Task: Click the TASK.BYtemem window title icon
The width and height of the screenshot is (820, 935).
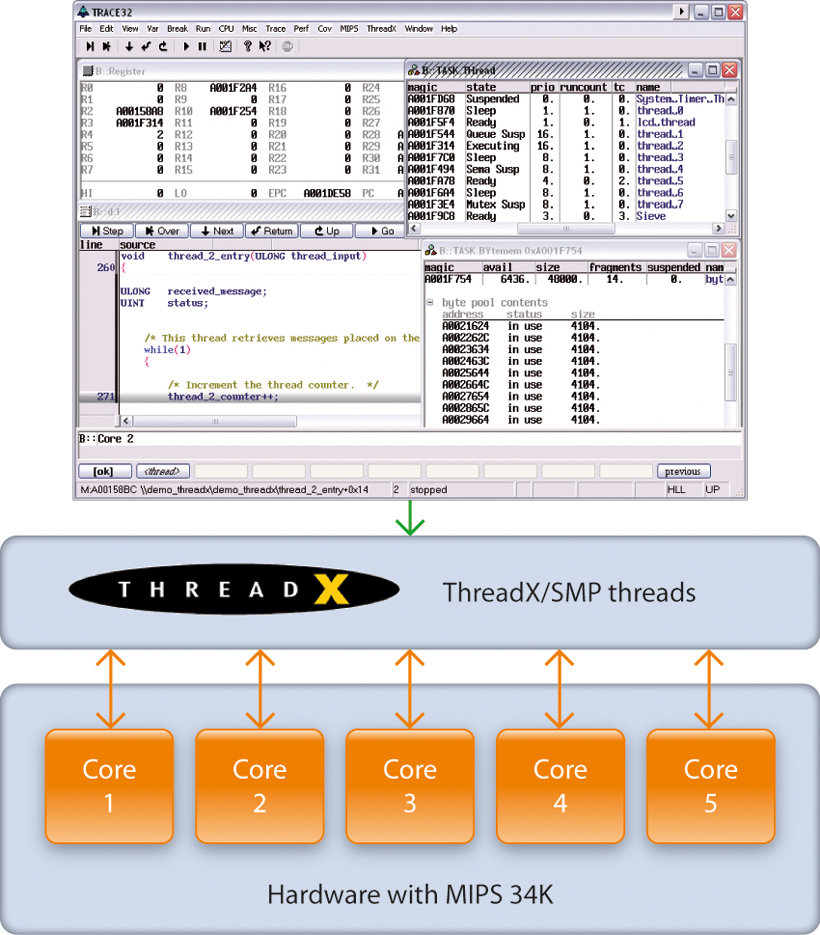Action: click(431, 250)
